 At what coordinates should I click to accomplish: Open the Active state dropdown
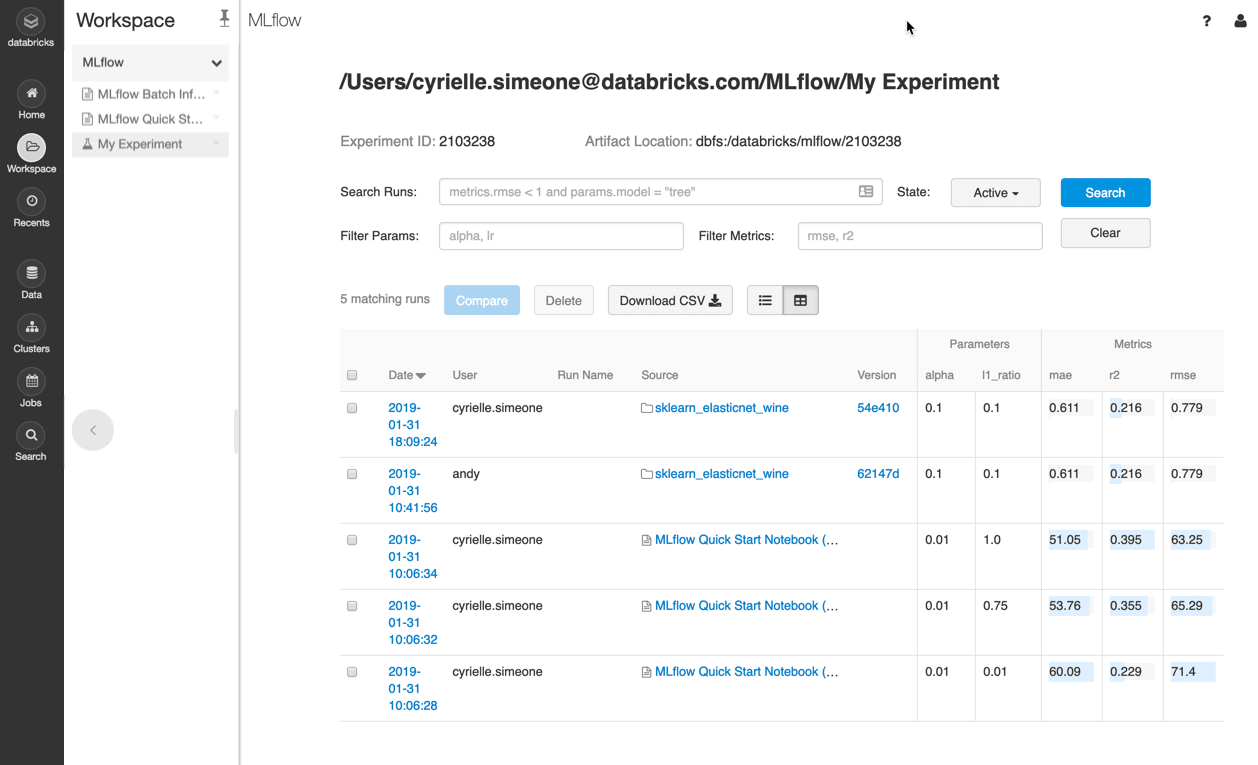click(x=995, y=192)
